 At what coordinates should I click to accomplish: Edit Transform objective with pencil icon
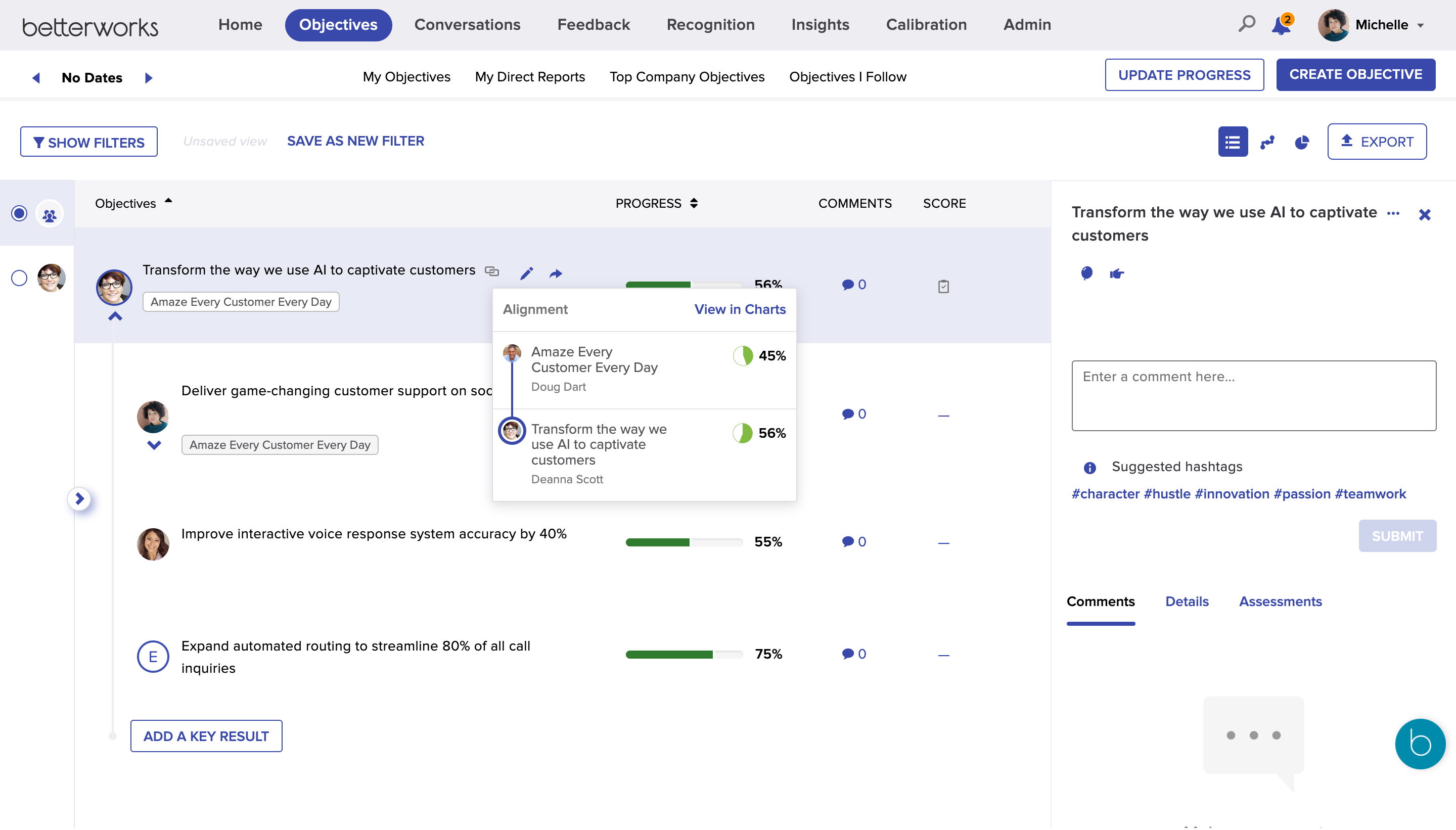[526, 273]
